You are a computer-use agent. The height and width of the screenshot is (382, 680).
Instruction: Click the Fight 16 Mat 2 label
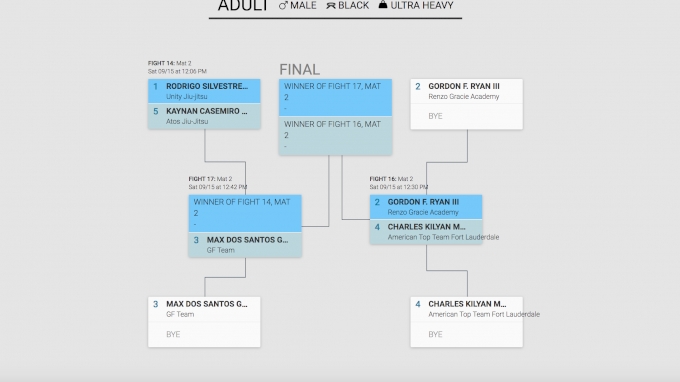pyautogui.click(x=391, y=179)
